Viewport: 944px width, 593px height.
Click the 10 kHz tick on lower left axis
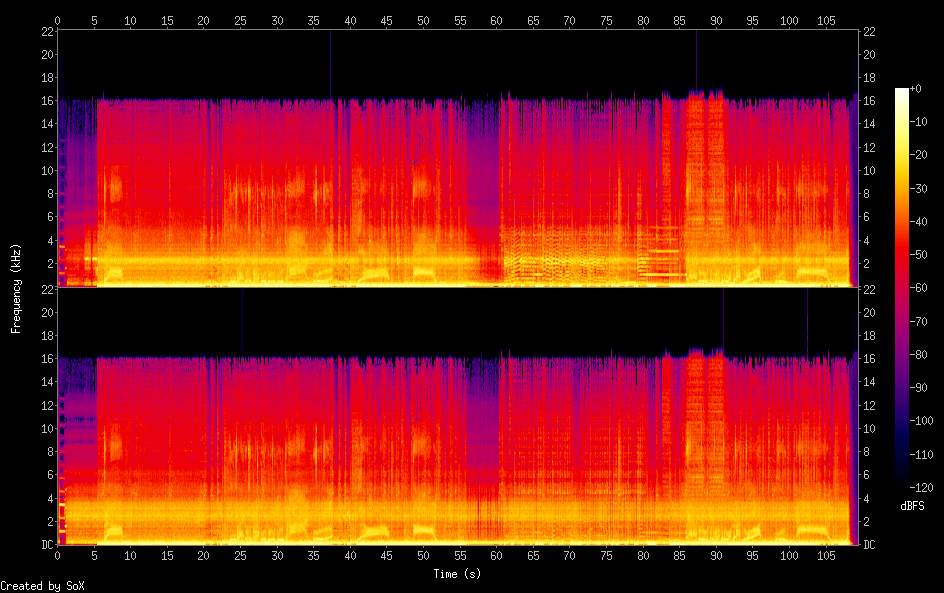[x=48, y=429]
